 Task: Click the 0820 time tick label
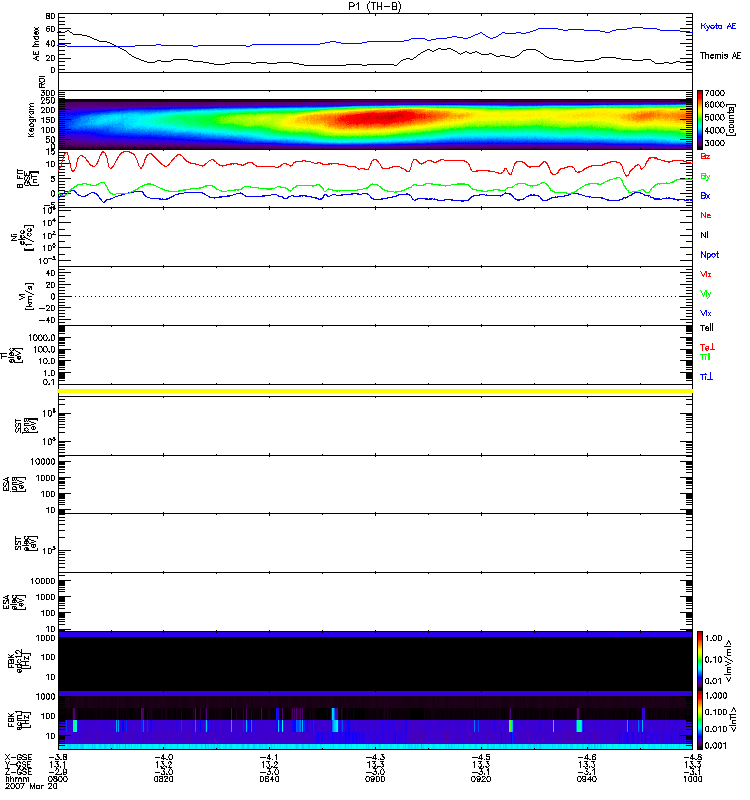[x=163, y=779]
